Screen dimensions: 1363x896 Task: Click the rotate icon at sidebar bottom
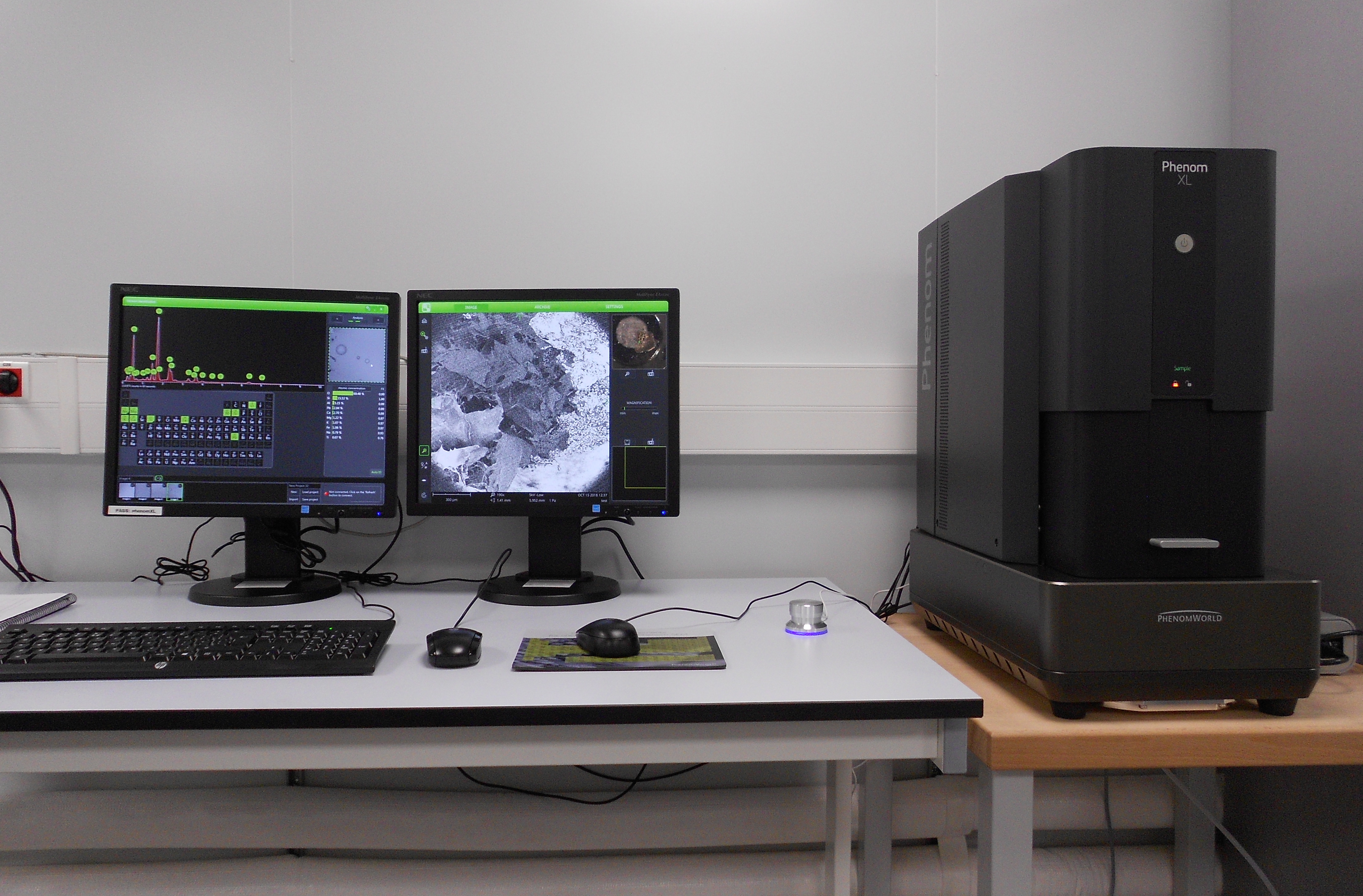coord(424,495)
